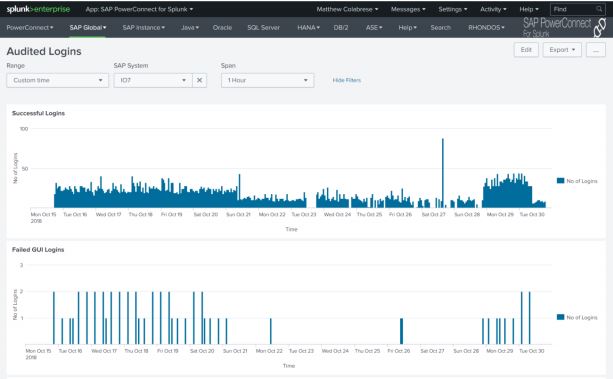
Task: Open the App: SAP PowerConnect for Splunk menu
Action: [x=139, y=9]
